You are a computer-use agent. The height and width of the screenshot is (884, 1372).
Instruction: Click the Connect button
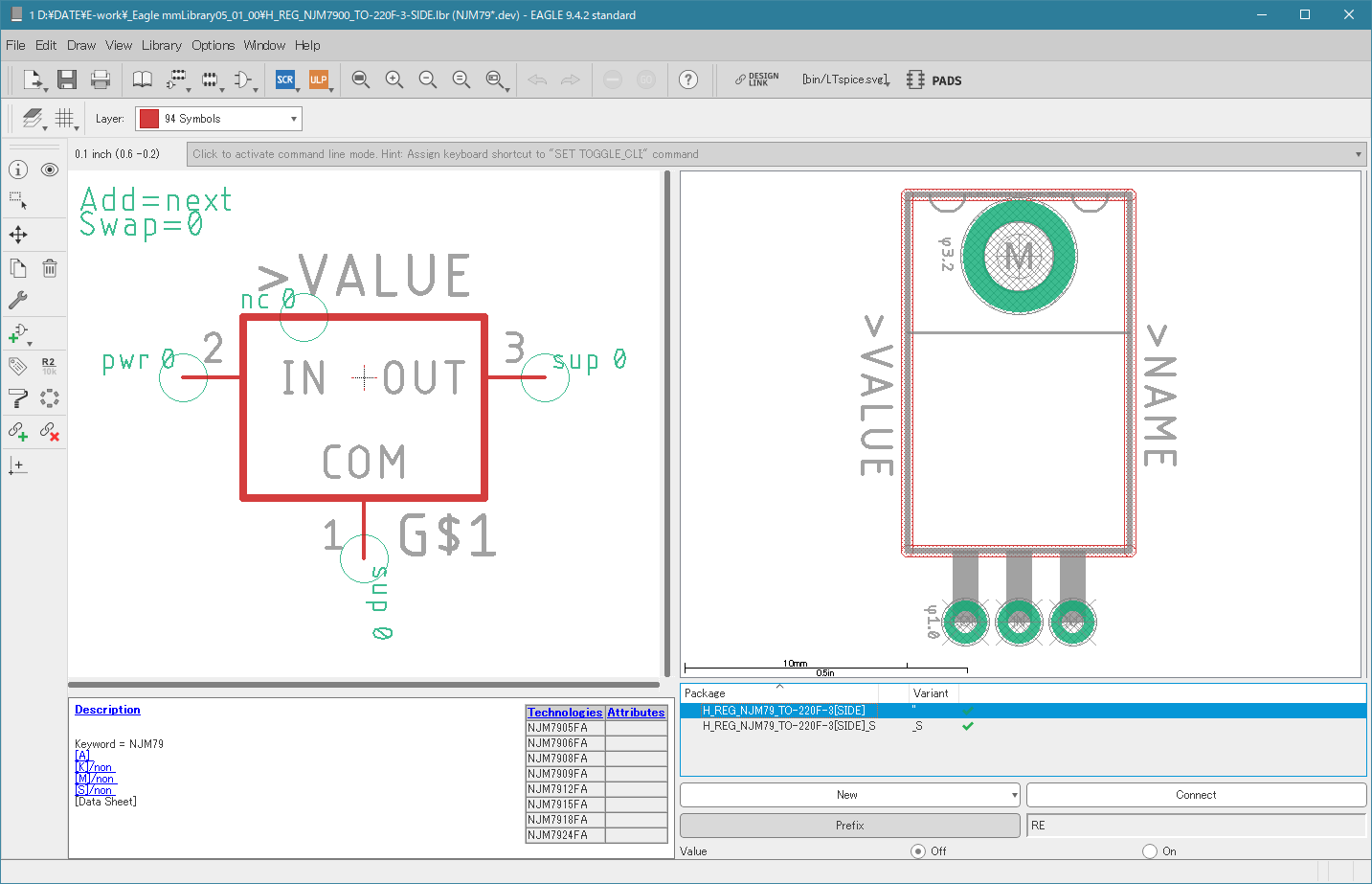[1196, 795]
